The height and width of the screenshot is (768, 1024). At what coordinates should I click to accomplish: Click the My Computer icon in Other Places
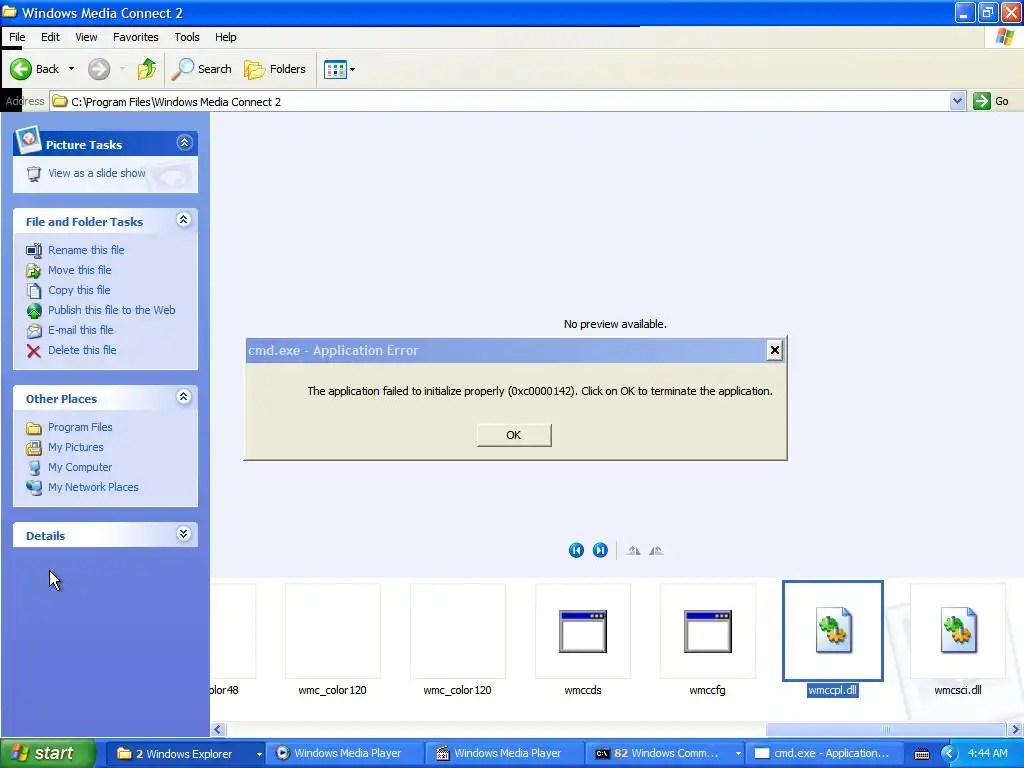click(x=34, y=468)
